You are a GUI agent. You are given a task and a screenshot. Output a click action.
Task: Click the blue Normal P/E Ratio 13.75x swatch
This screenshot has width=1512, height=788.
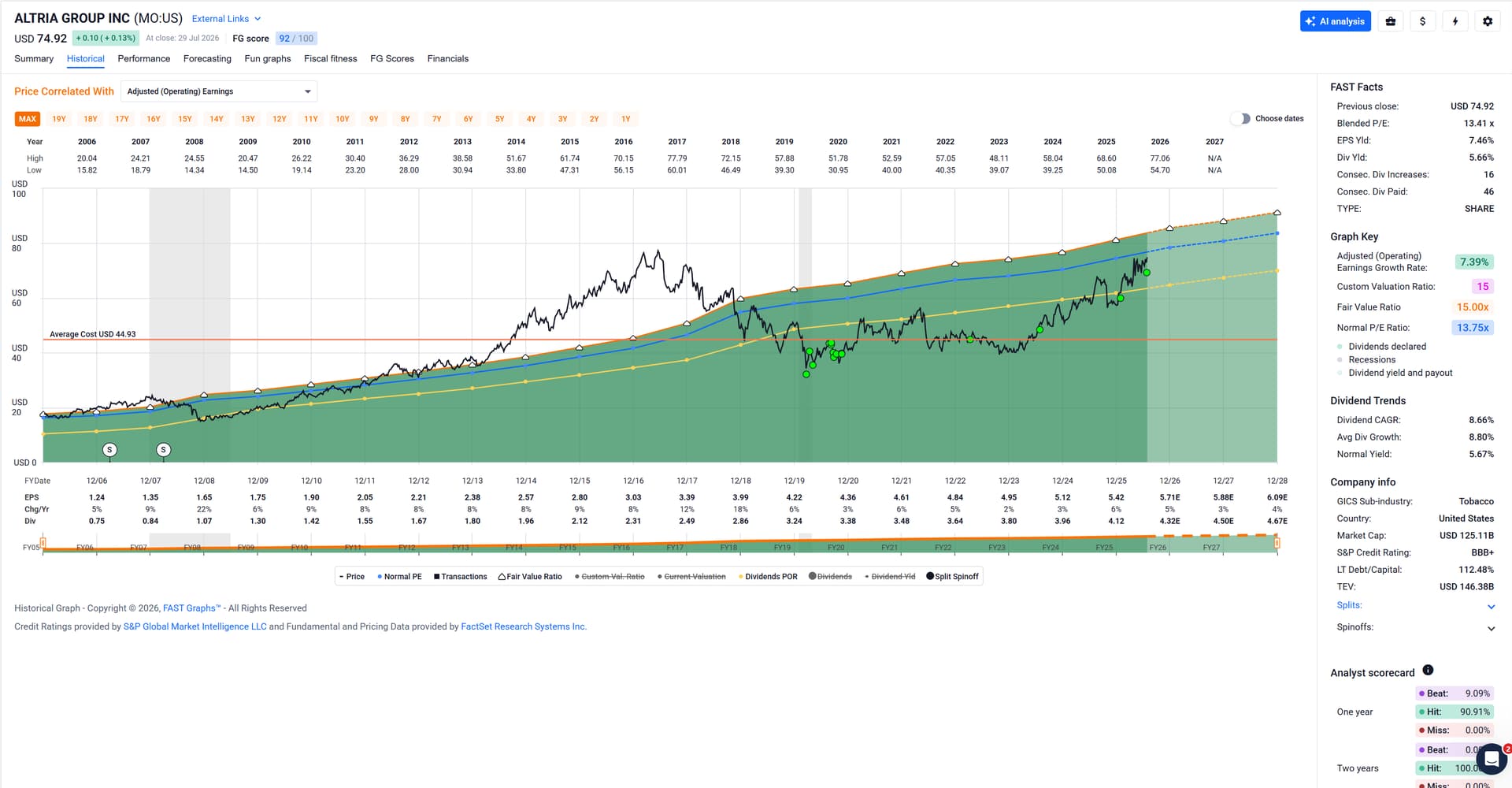pyautogui.click(x=1473, y=328)
